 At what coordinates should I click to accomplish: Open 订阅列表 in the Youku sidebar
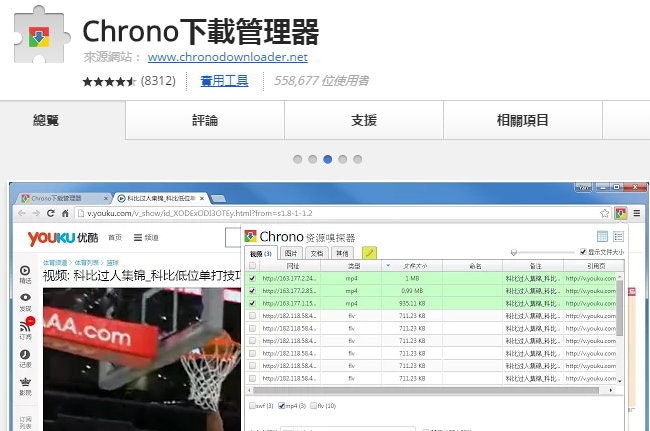[25, 422]
